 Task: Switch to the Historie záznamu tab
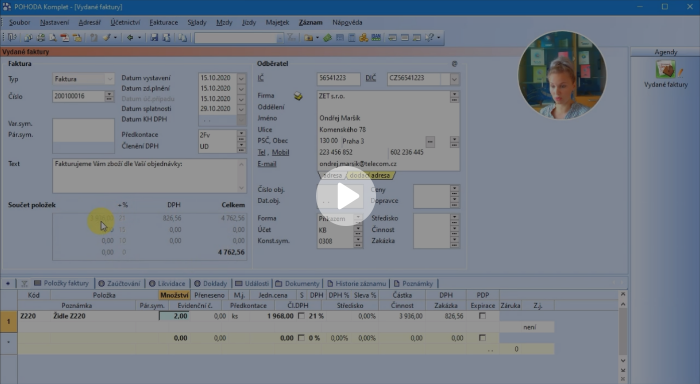tap(356, 284)
